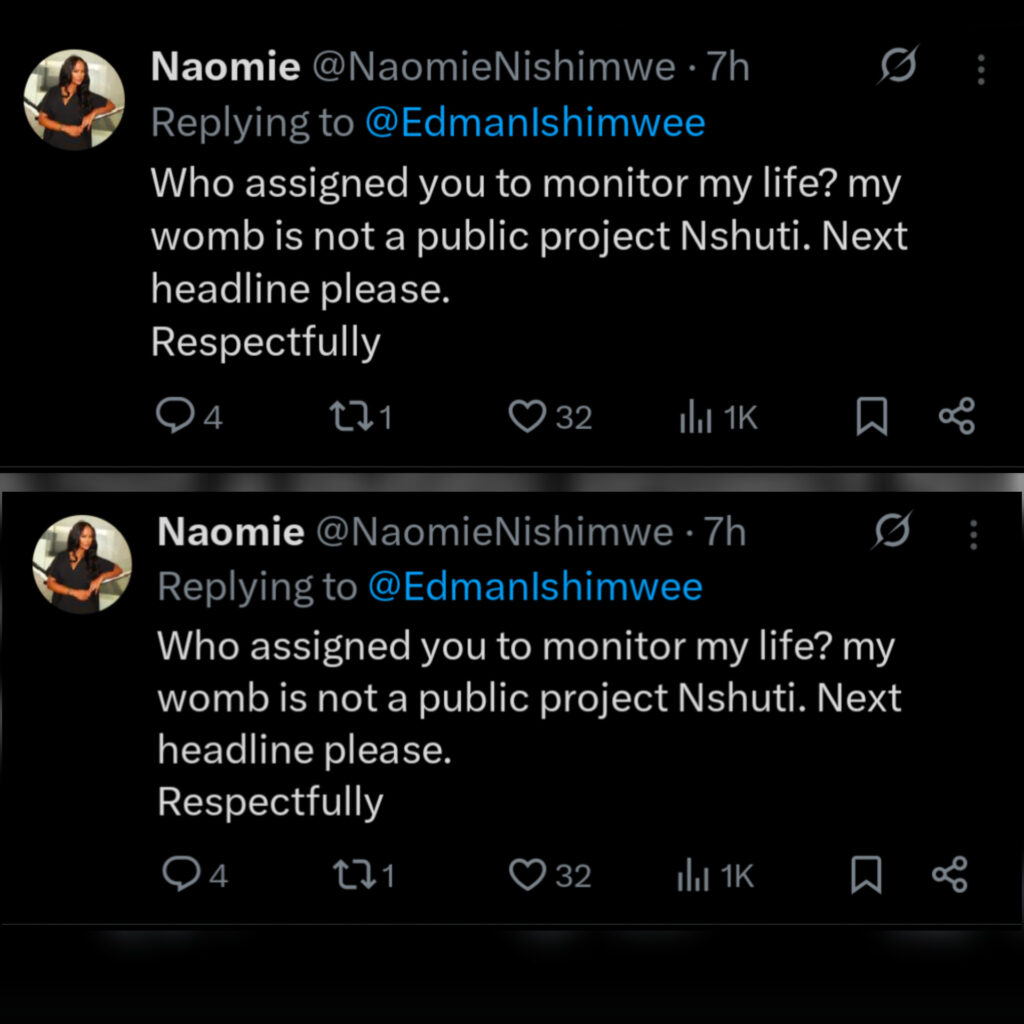Share the top tweet
This screenshot has height=1024, width=1024.
pyautogui.click(x=957, y=416)
